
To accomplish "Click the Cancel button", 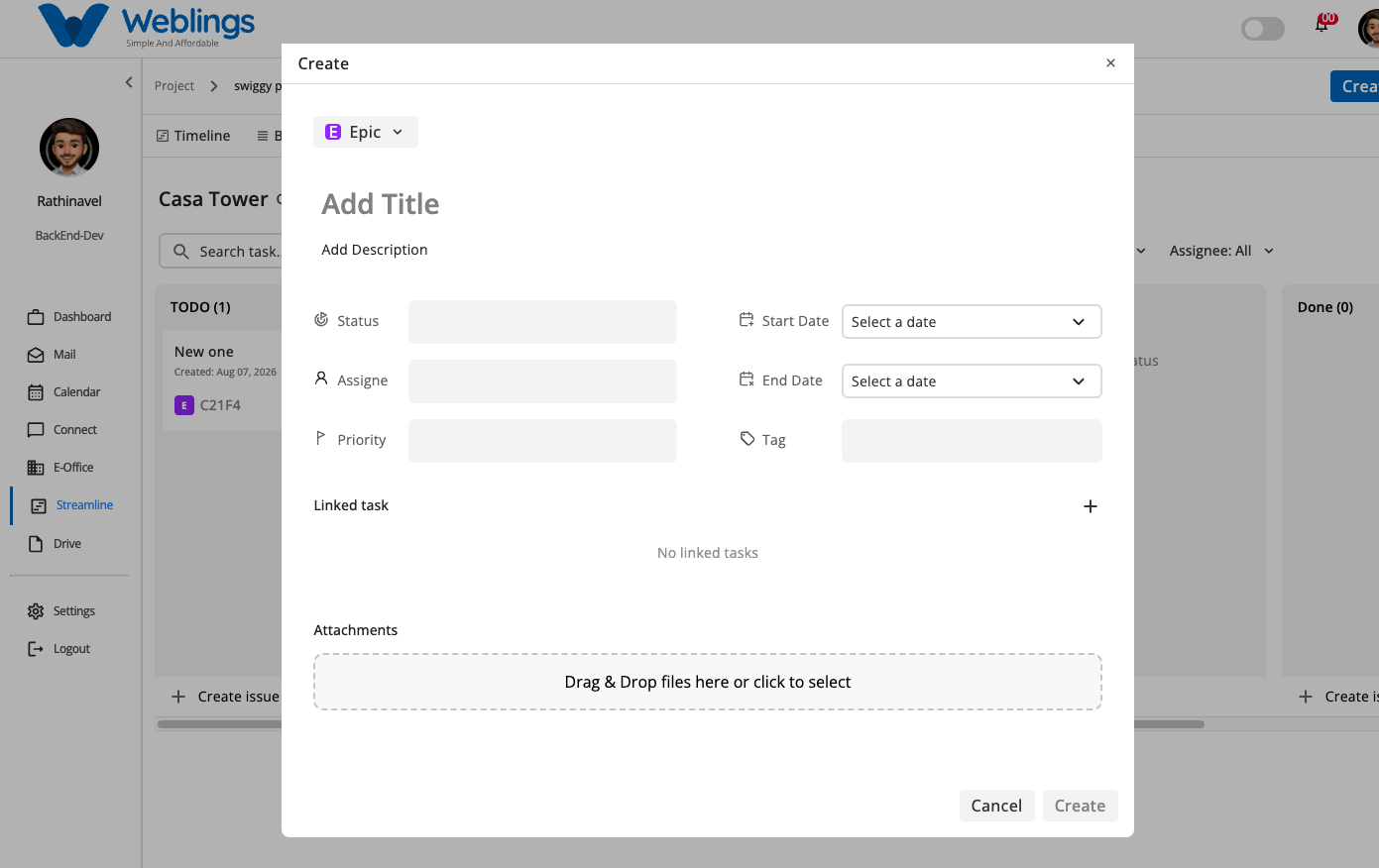I will (996, 806).
